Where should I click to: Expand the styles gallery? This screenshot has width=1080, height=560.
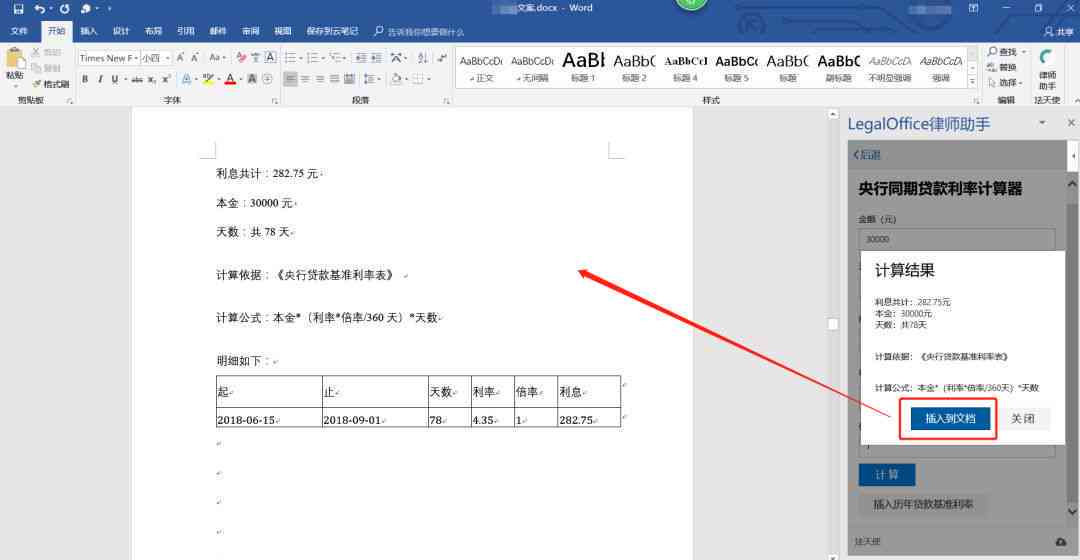973,82
